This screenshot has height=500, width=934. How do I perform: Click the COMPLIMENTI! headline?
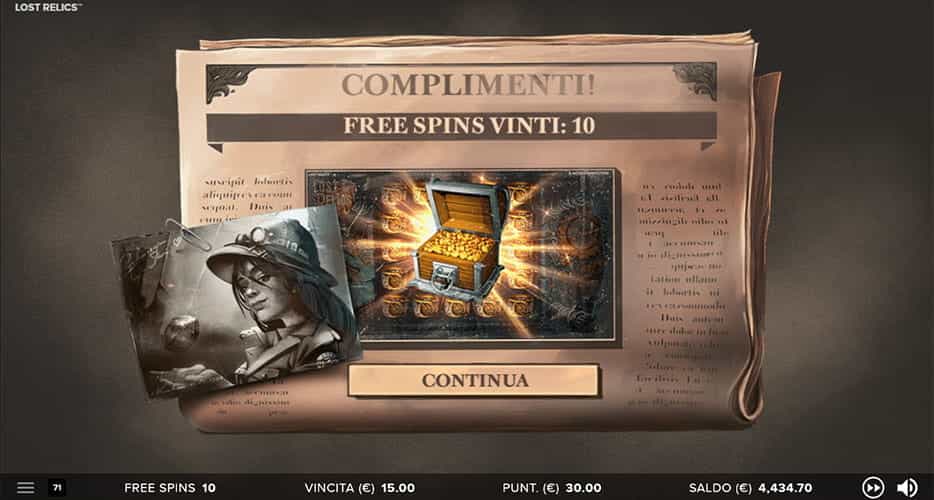468,85
